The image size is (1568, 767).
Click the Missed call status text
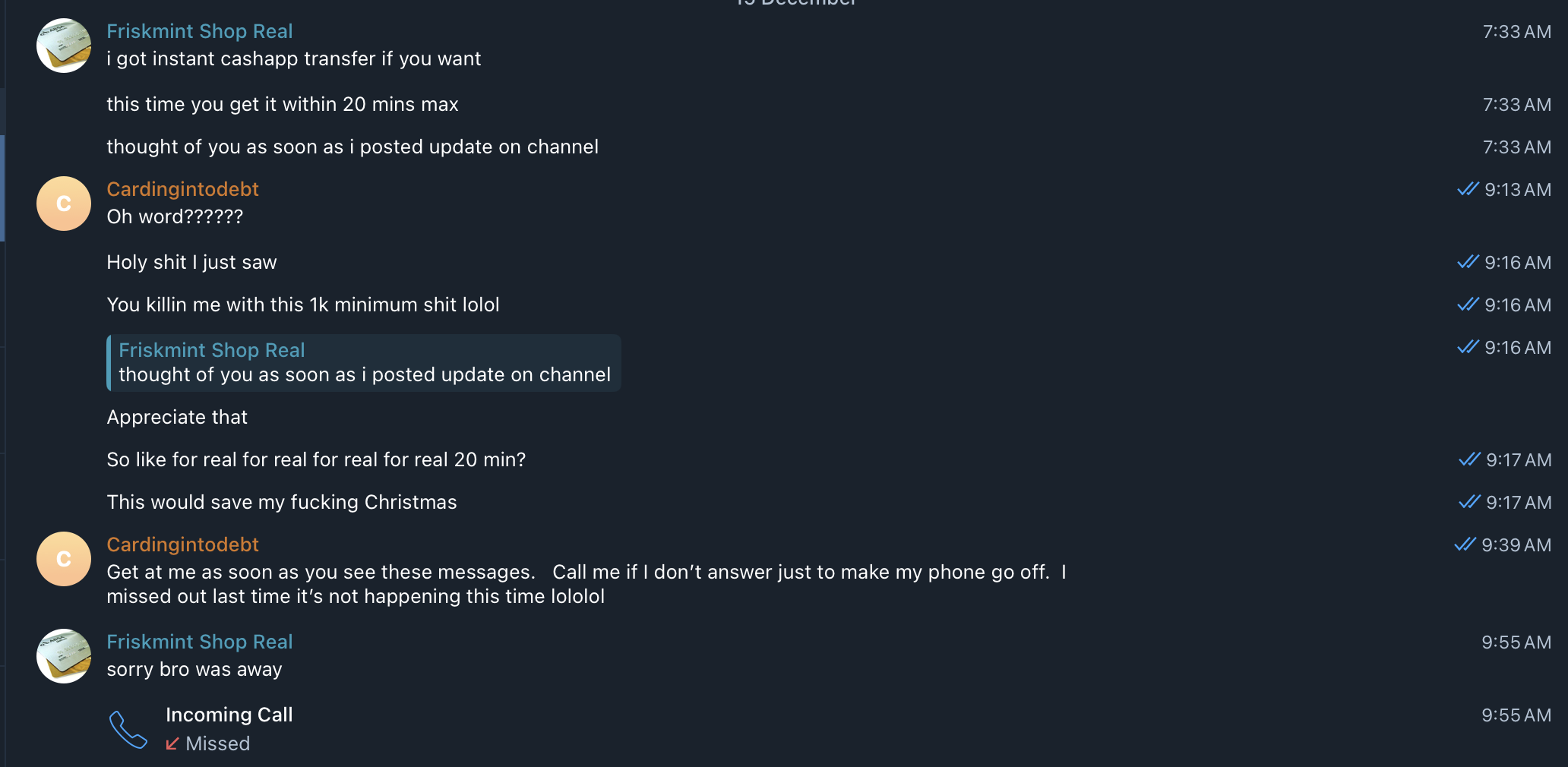(x=217, y=743)
